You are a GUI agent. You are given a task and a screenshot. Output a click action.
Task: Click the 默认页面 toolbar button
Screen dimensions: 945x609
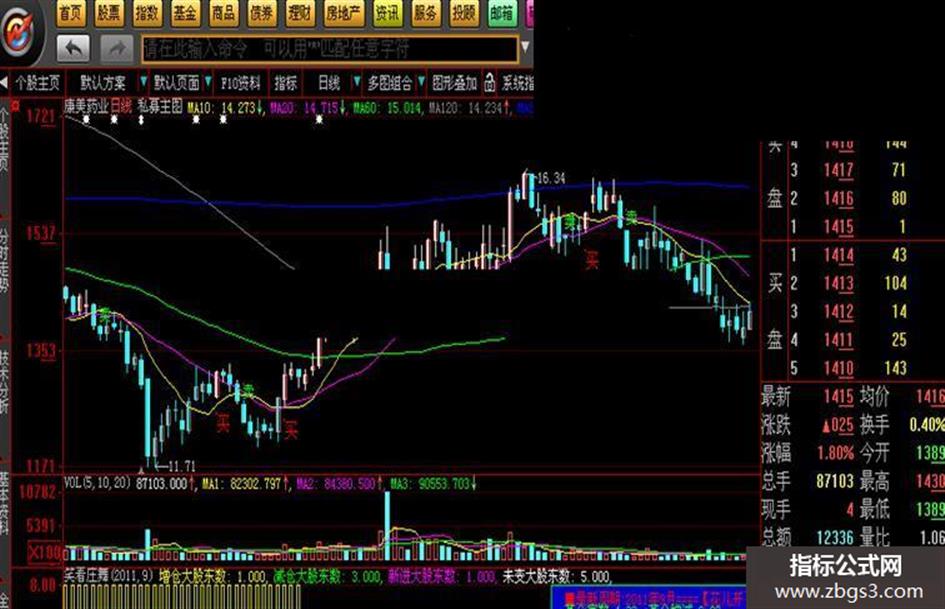177,83
